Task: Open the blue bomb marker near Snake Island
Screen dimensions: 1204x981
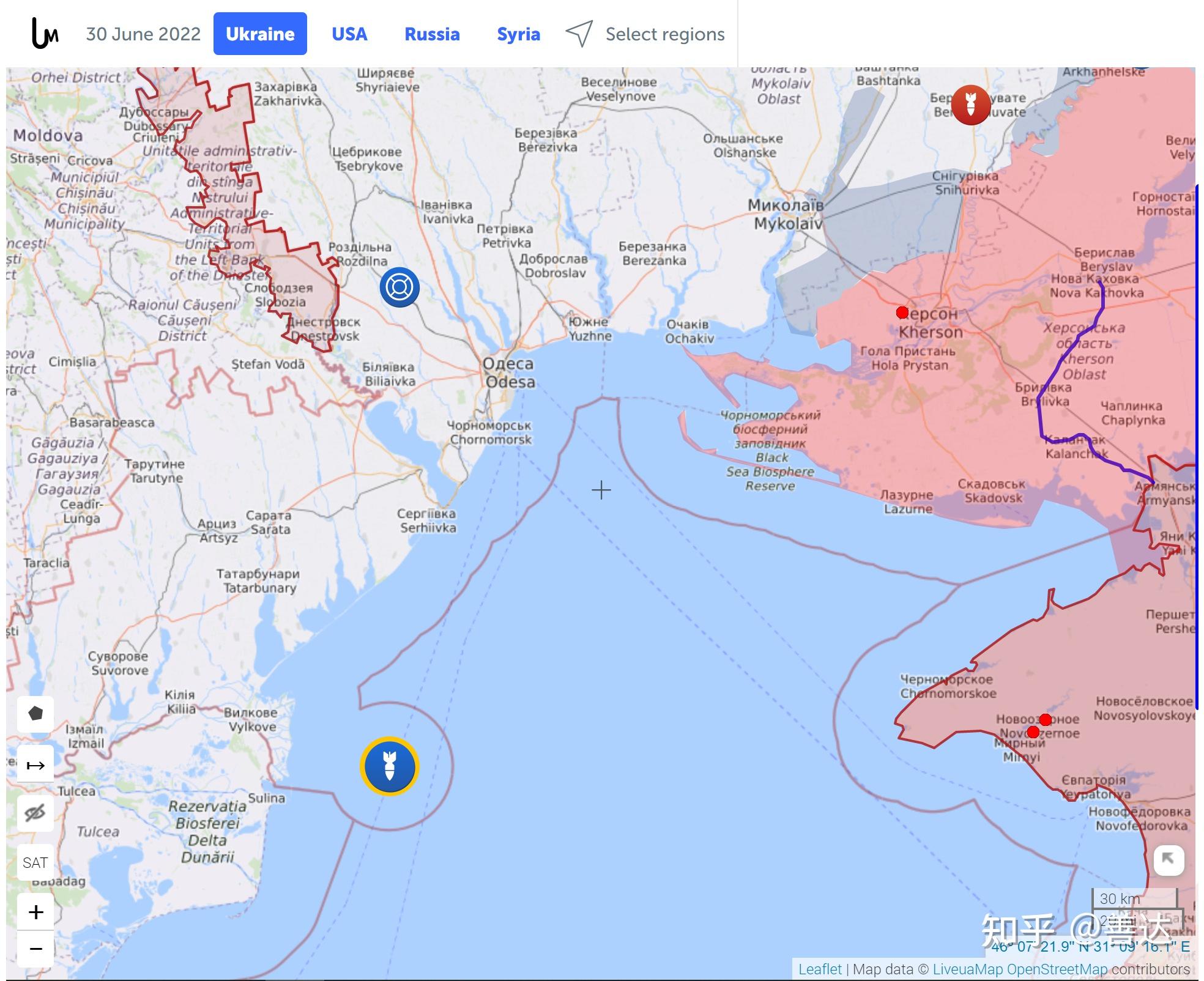Action: 389,766
